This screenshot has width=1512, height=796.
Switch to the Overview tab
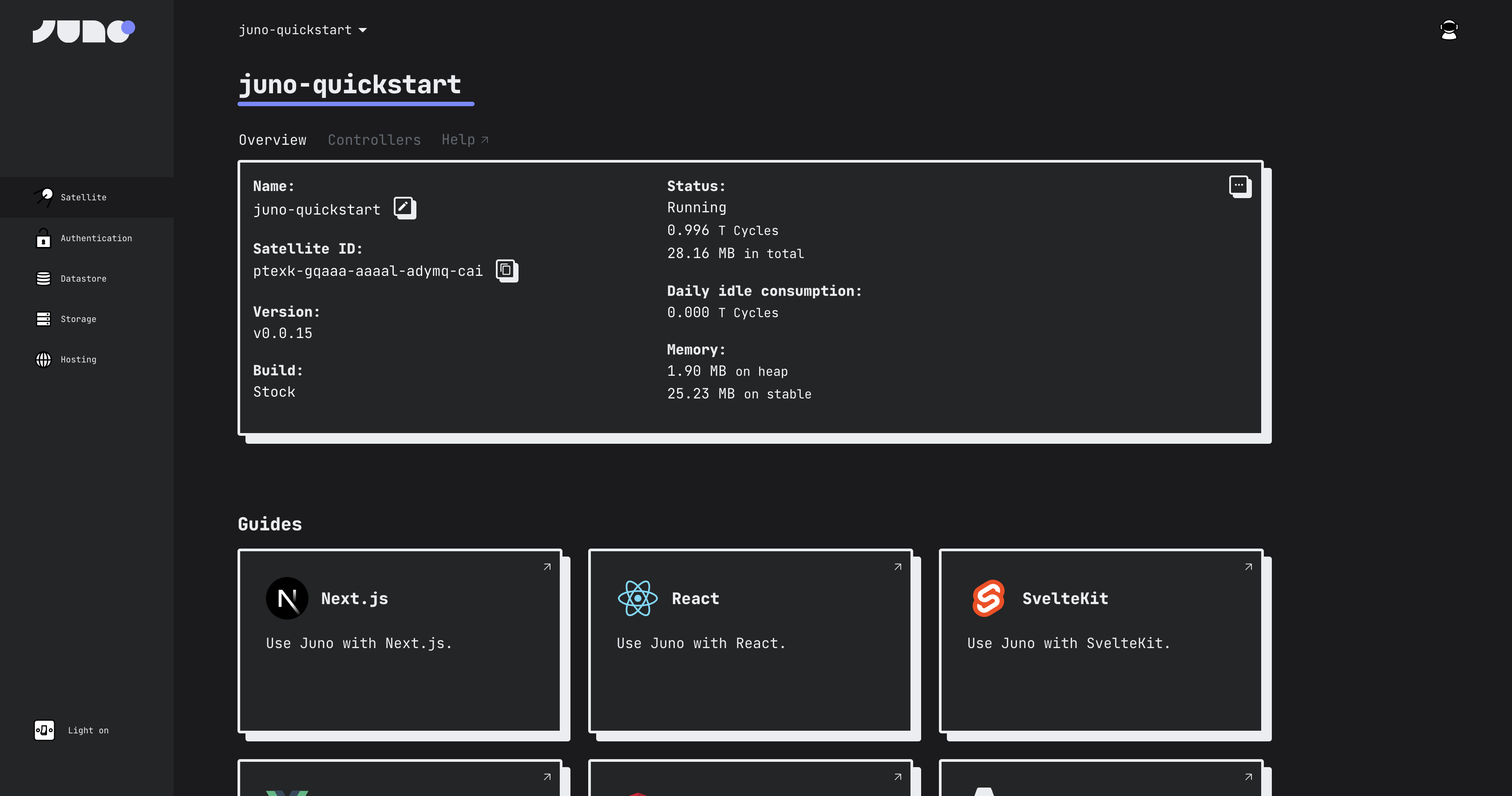pos(272,140)
